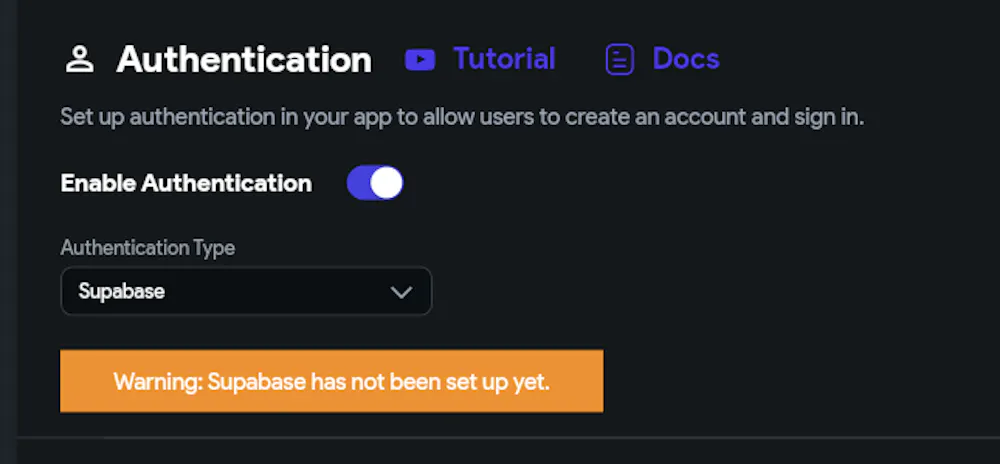Click the YouTube play icon
This screenshot has width=1000, height=464.
click(420, 59)
